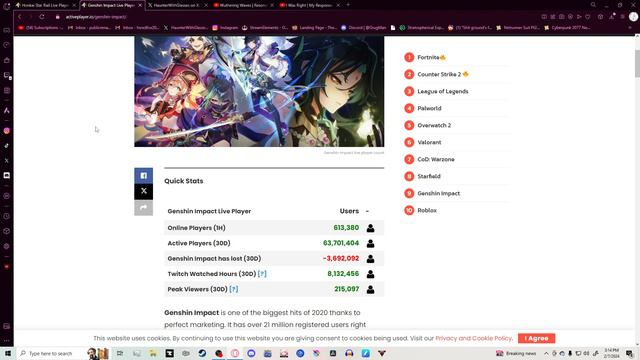The height and width of the screenshot is (360, 640).
Task: Open the Fortnite link in the top list
Action: (x=428, y=58)
